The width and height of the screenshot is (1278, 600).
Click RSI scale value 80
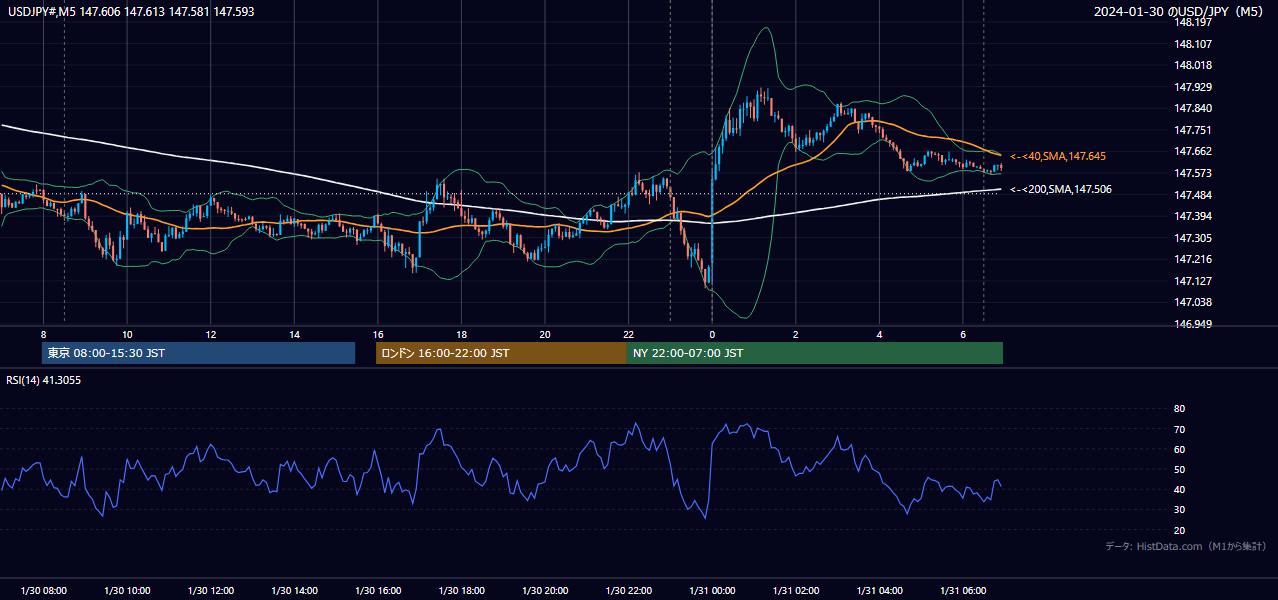(x=1180, y=409)
